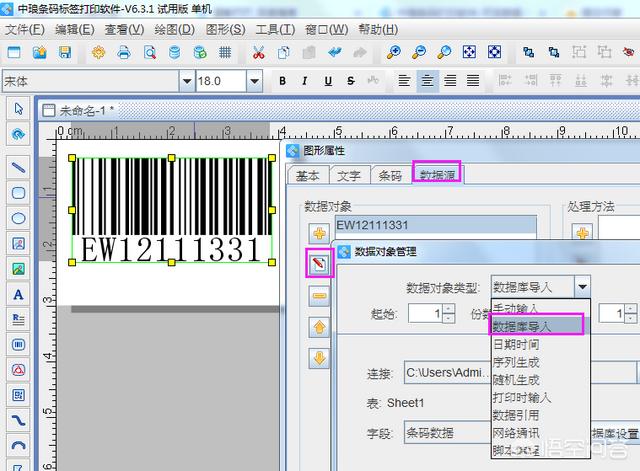Move data object down with arrow button
Image resolution: width=640 pixels, height=471 pixels.
click(x=319, y=358)
